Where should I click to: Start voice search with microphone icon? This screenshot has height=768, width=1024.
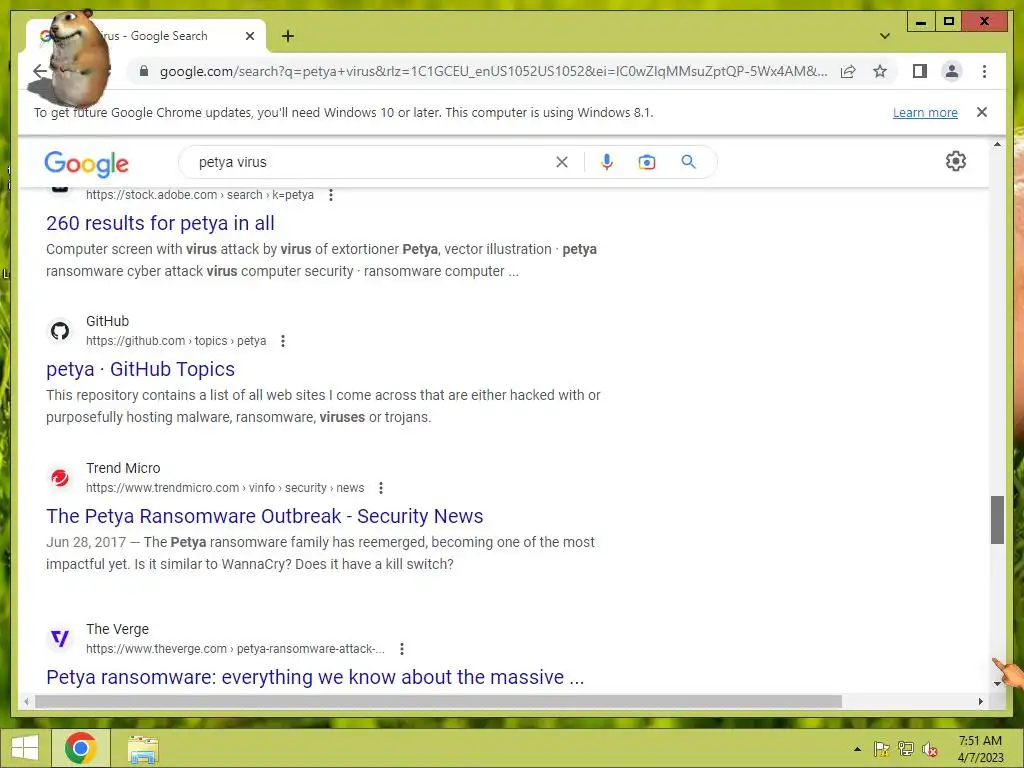point(607,162)
